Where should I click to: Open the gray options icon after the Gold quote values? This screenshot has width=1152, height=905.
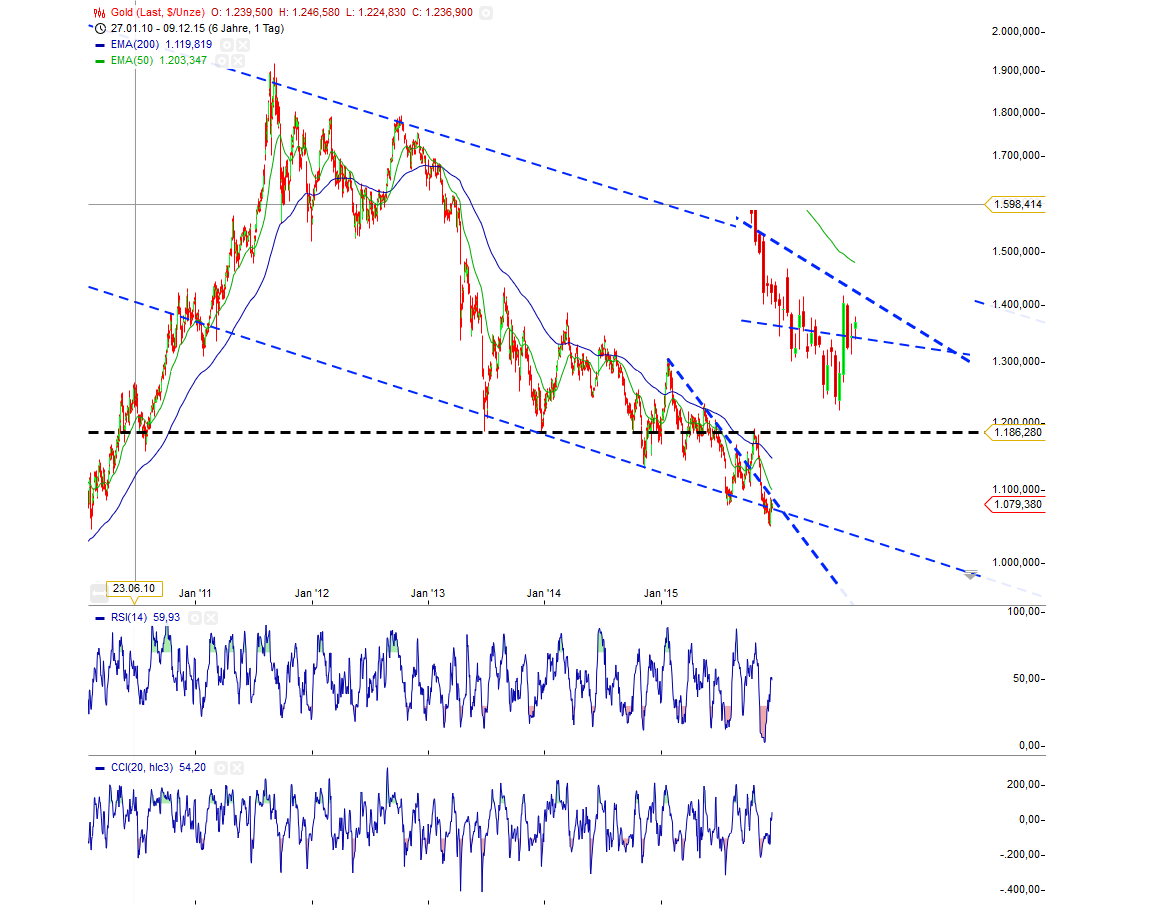[x=487, y=13]
